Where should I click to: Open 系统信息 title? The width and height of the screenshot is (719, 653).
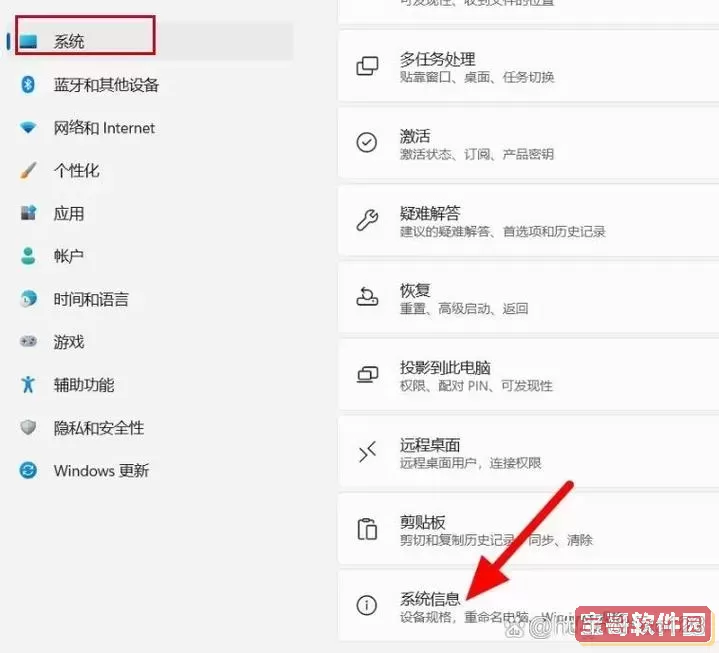pos(430,599)
